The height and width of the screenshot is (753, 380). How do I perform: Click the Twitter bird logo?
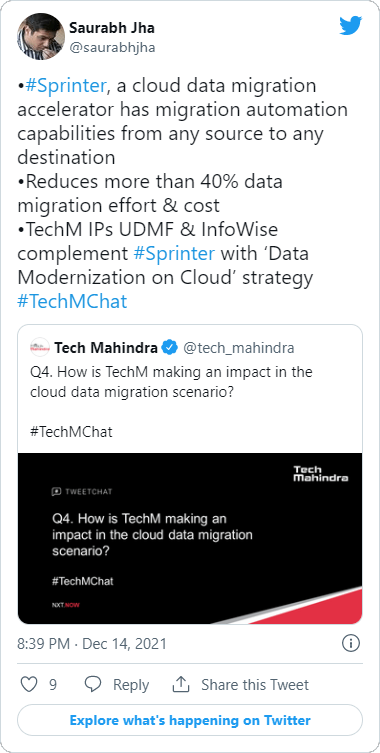click(350, 26)
